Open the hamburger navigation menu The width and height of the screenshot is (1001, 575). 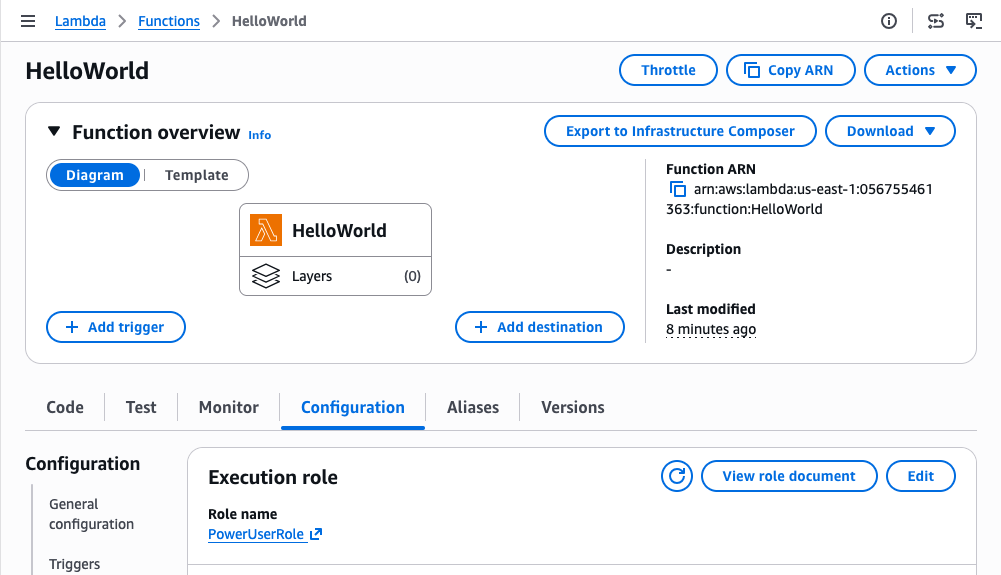point(28,21)
